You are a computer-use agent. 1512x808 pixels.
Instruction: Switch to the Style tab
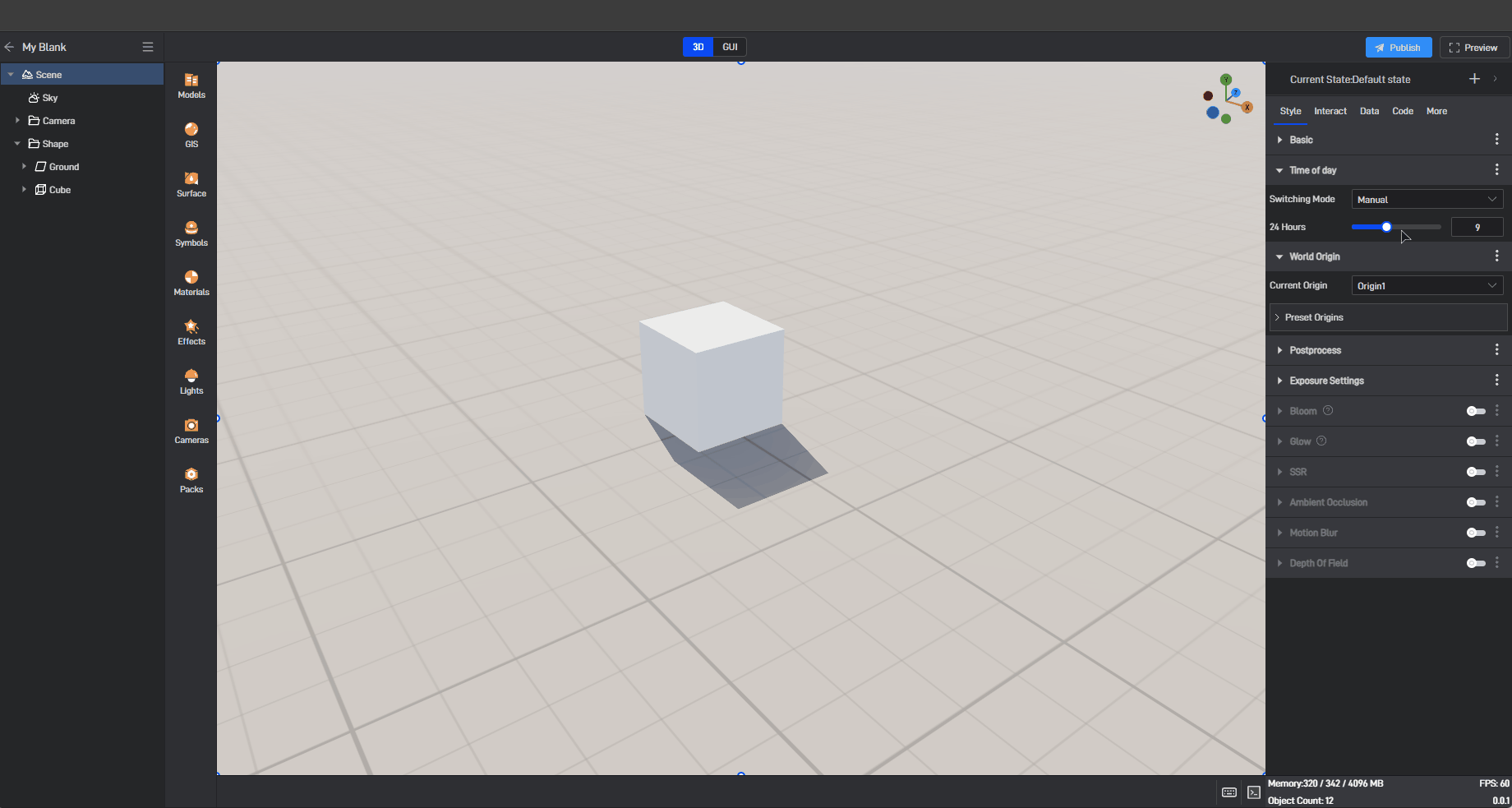pos(1290,111)
